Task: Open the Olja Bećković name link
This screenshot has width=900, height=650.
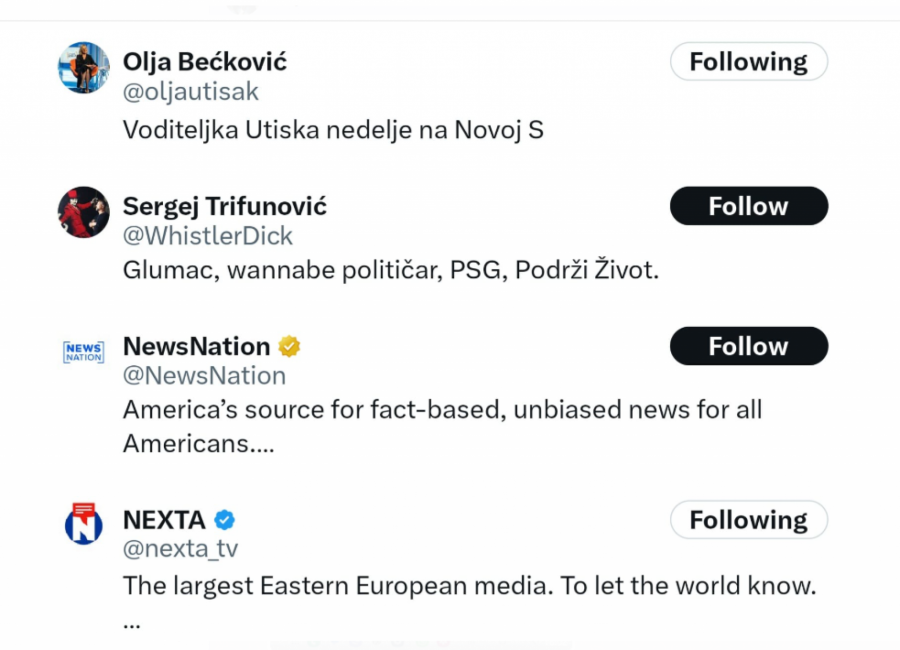Action: point(205,62)
